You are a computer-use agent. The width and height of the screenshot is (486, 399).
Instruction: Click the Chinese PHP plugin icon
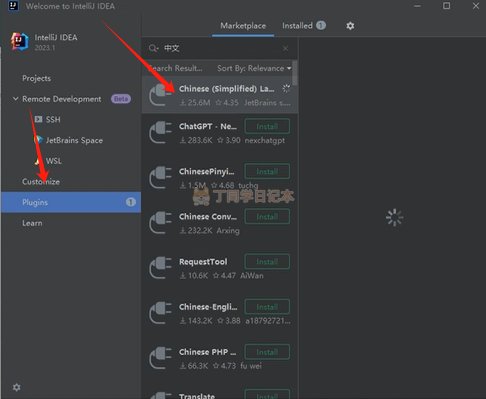(160, 358)
